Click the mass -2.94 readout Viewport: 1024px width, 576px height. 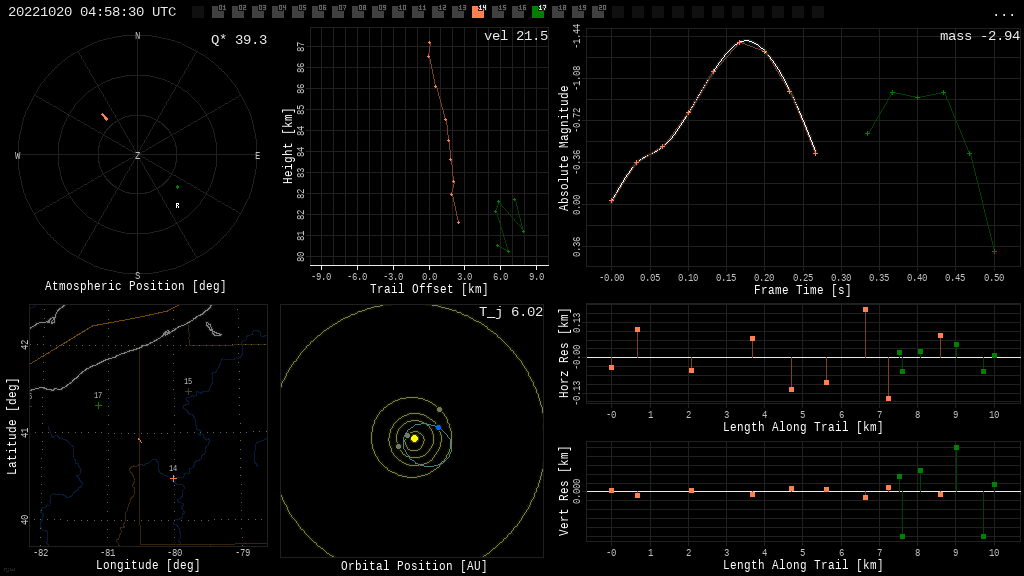pyautogui.click(x=980, y=36)
